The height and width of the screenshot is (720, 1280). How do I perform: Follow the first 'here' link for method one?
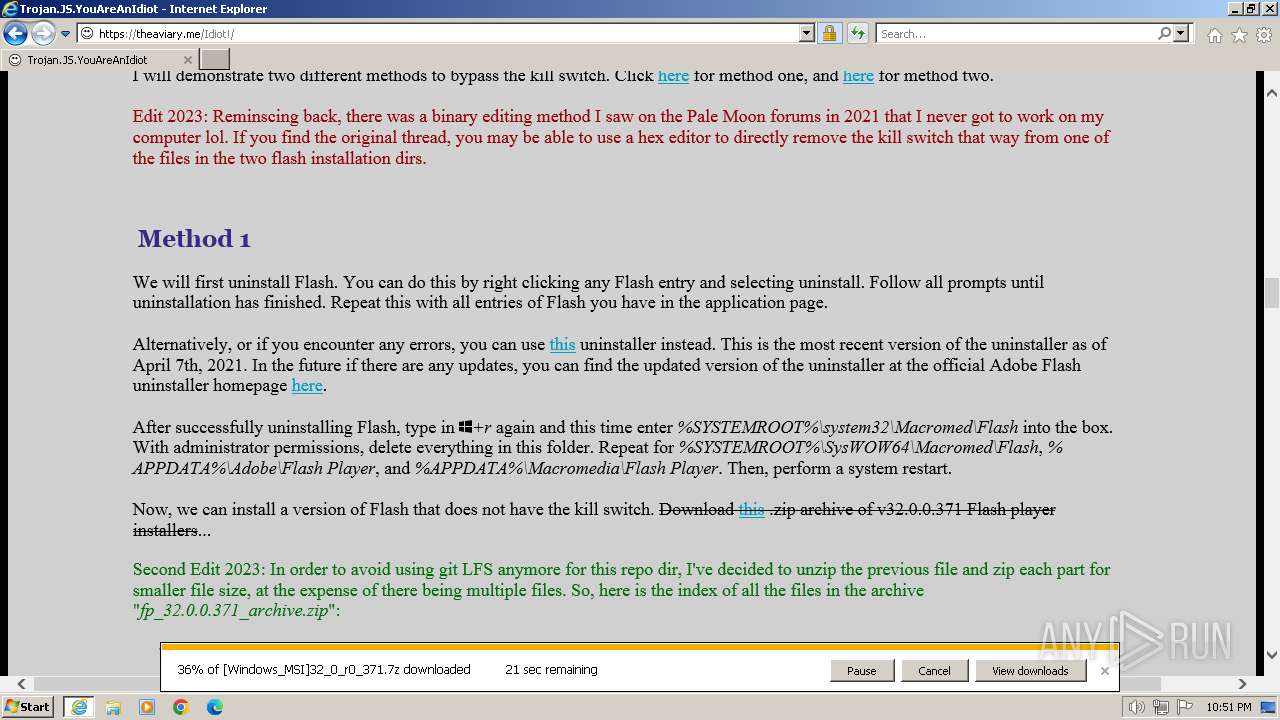point(673,75)
